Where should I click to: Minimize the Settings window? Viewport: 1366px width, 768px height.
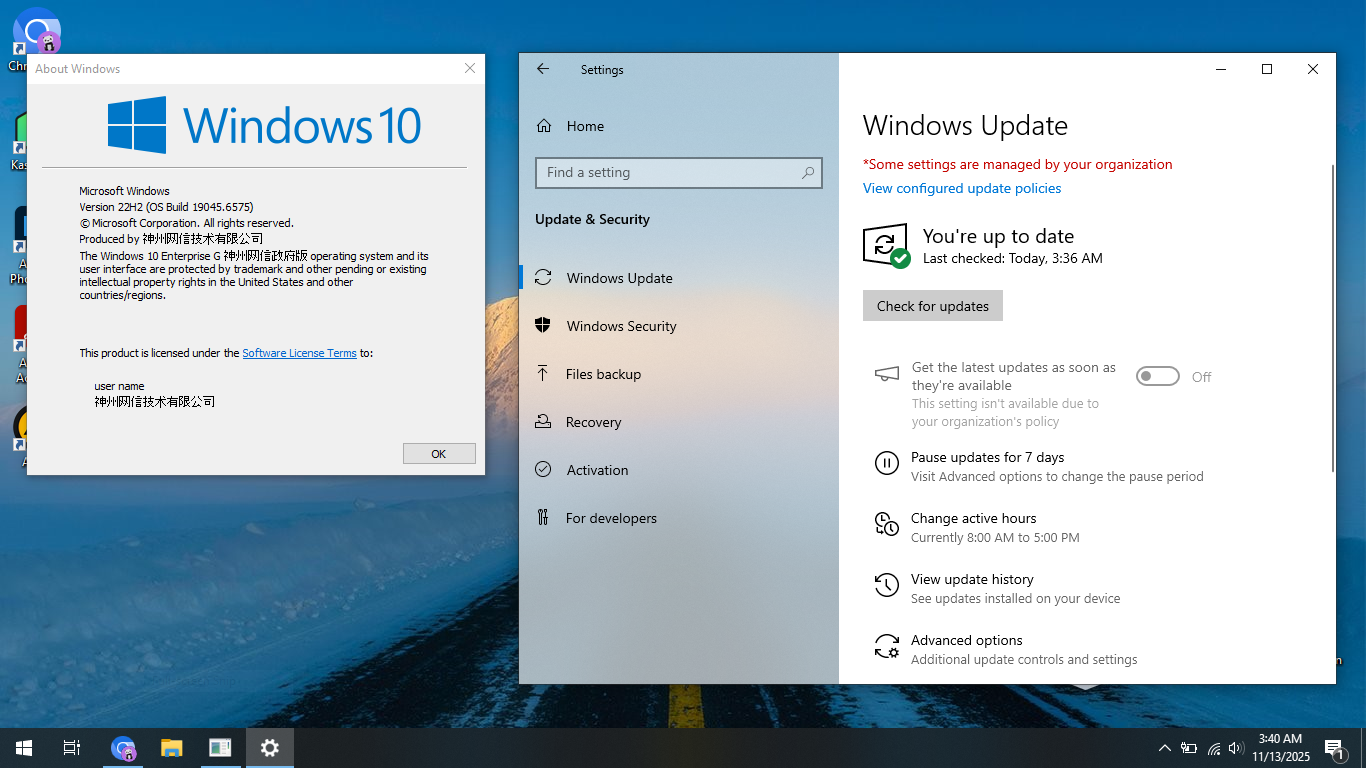tap(1221, 69)
